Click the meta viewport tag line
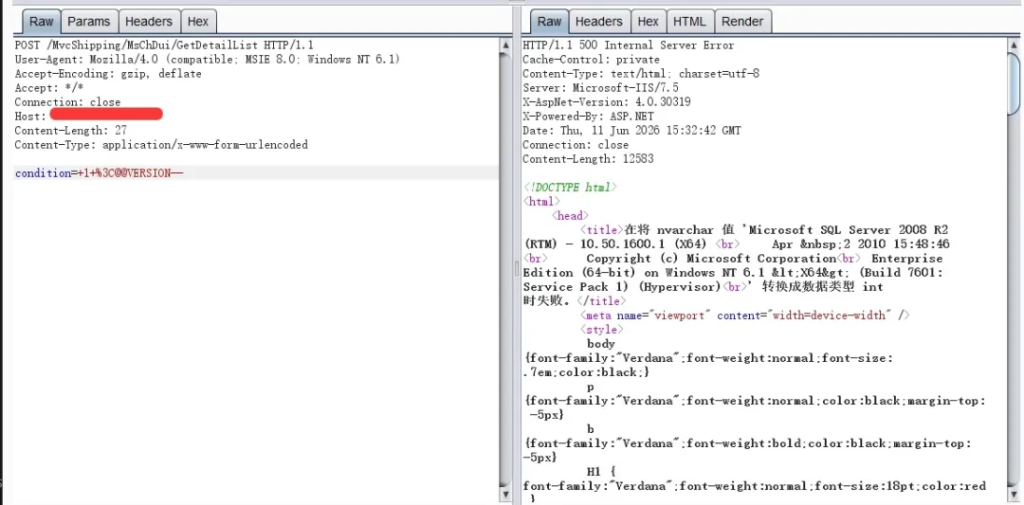This screenshot has height=505, width=1024. (x=745, y=316)
